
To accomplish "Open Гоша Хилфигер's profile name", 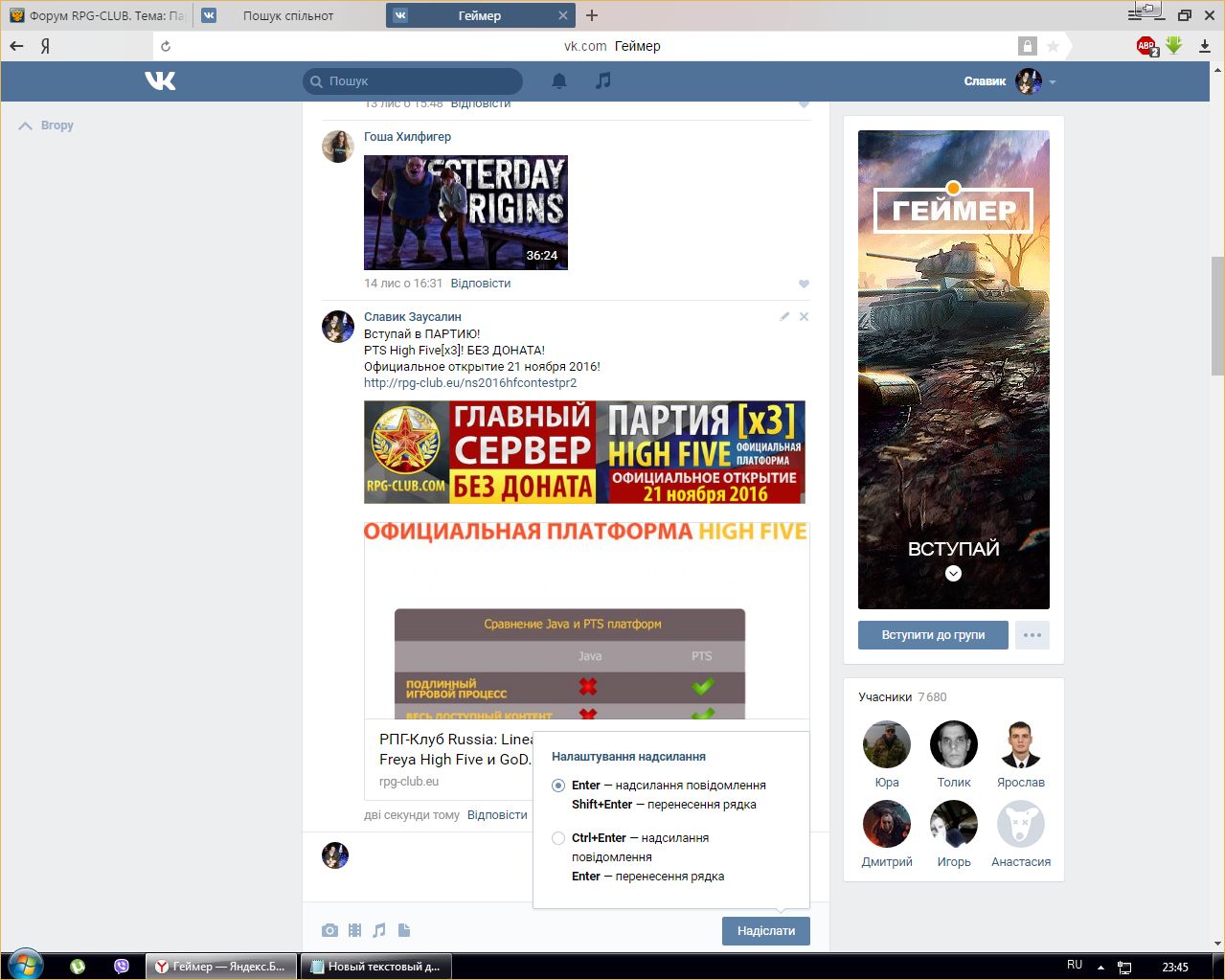I will 407,137.
